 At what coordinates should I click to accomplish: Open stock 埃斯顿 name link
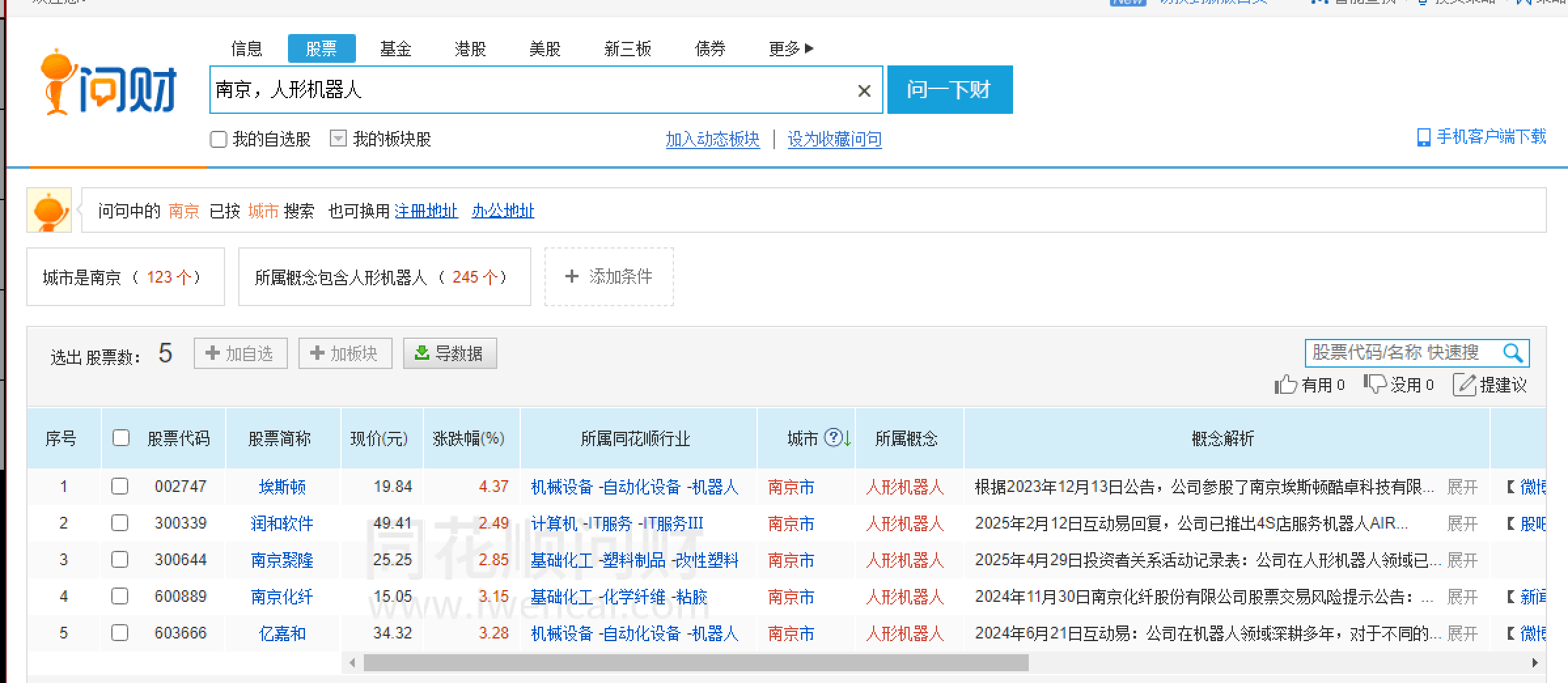pos(282,487)
